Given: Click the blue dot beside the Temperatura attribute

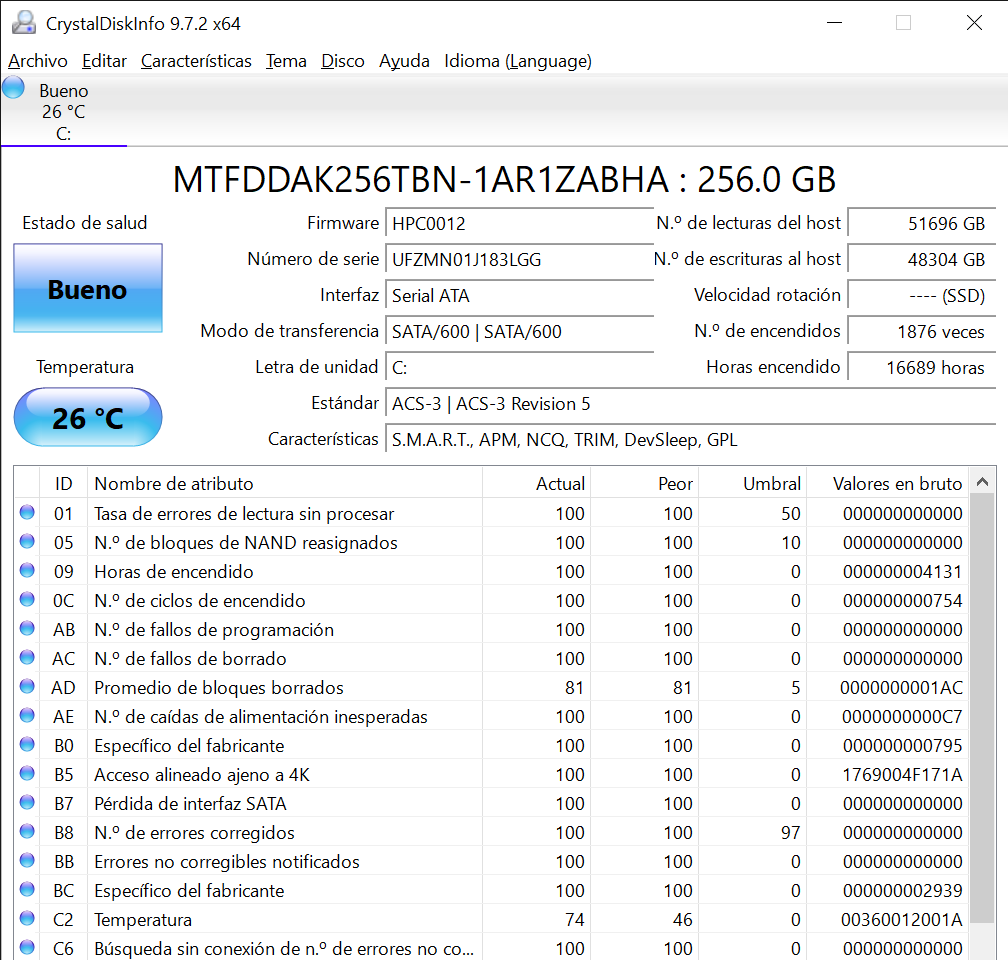Looking at the screenshot, I should tap(29, 919).
